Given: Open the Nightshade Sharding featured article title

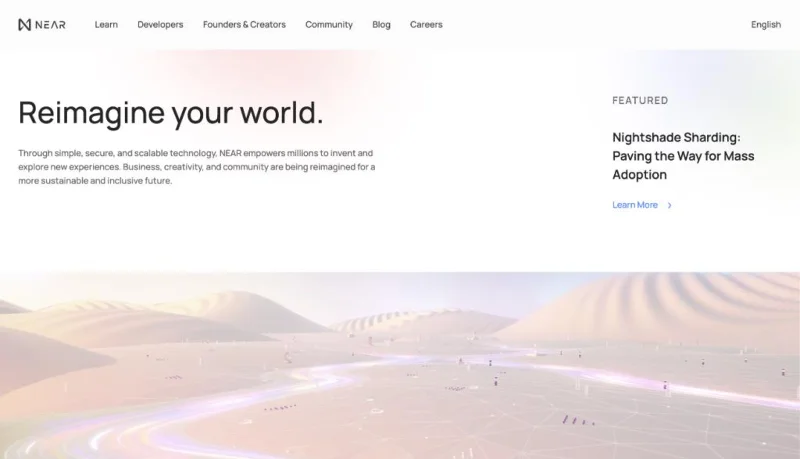Looking at the screenshot, I should point(683,156).
